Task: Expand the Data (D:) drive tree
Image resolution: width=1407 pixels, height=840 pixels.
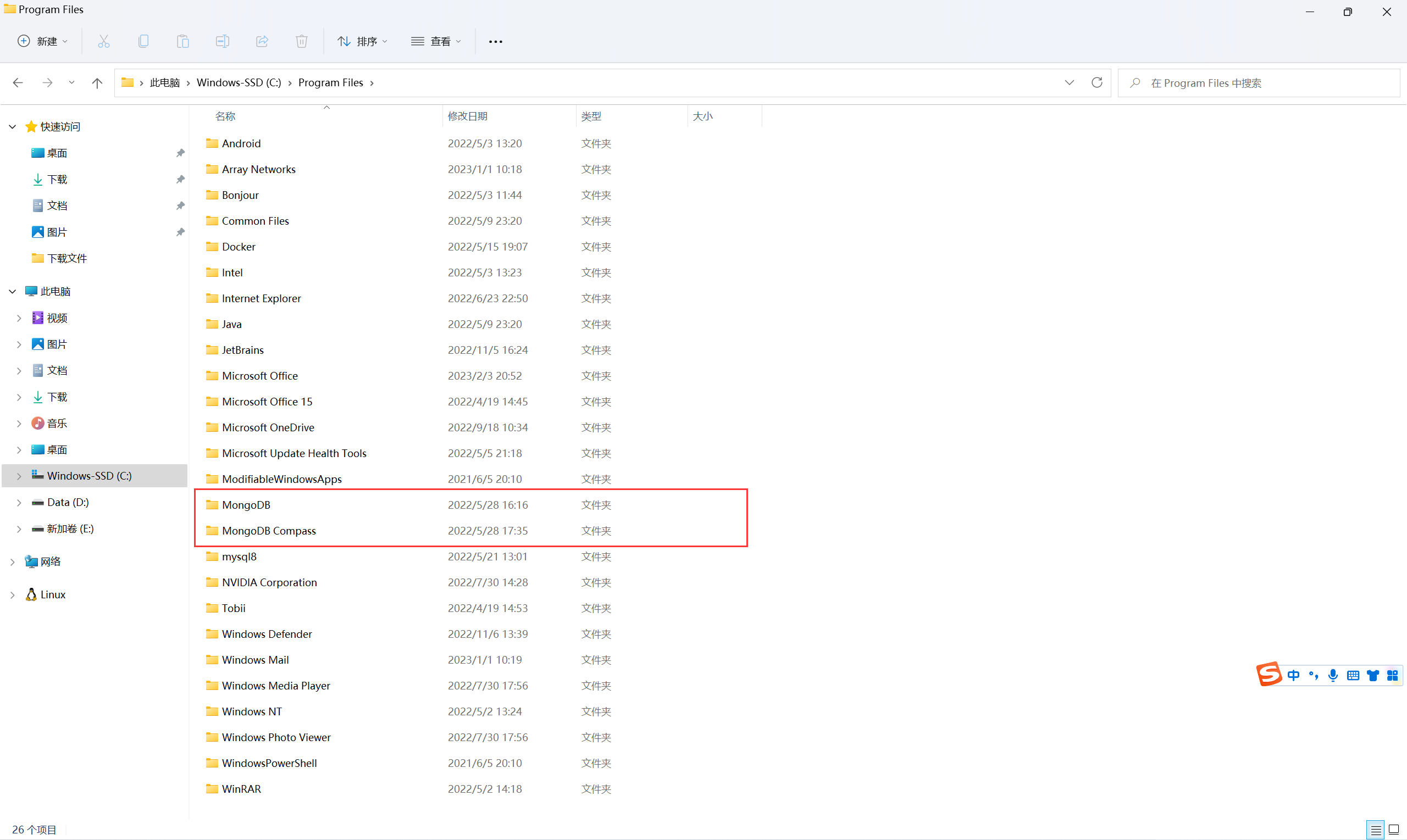Action: [19, 503]
